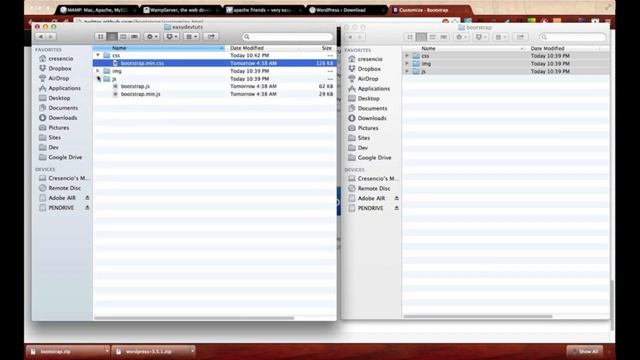Switch easydevtuts window to list view
640x360 pixels.
coord(112,37)
